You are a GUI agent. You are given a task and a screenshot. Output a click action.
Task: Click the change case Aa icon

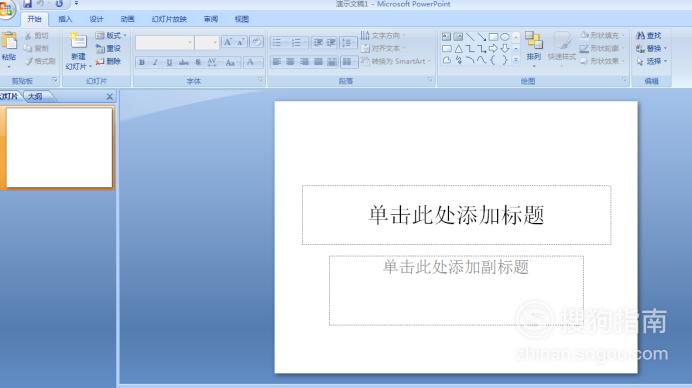[230, 62]
